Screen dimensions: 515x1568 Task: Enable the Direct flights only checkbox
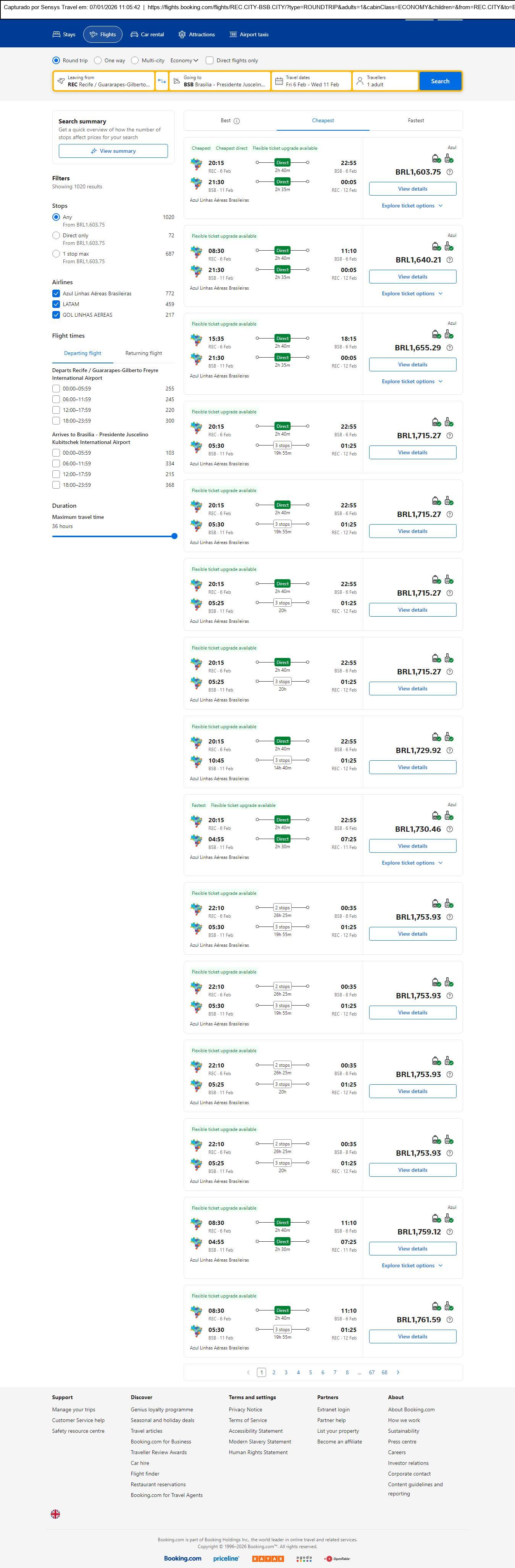click(x=210, y=60)
